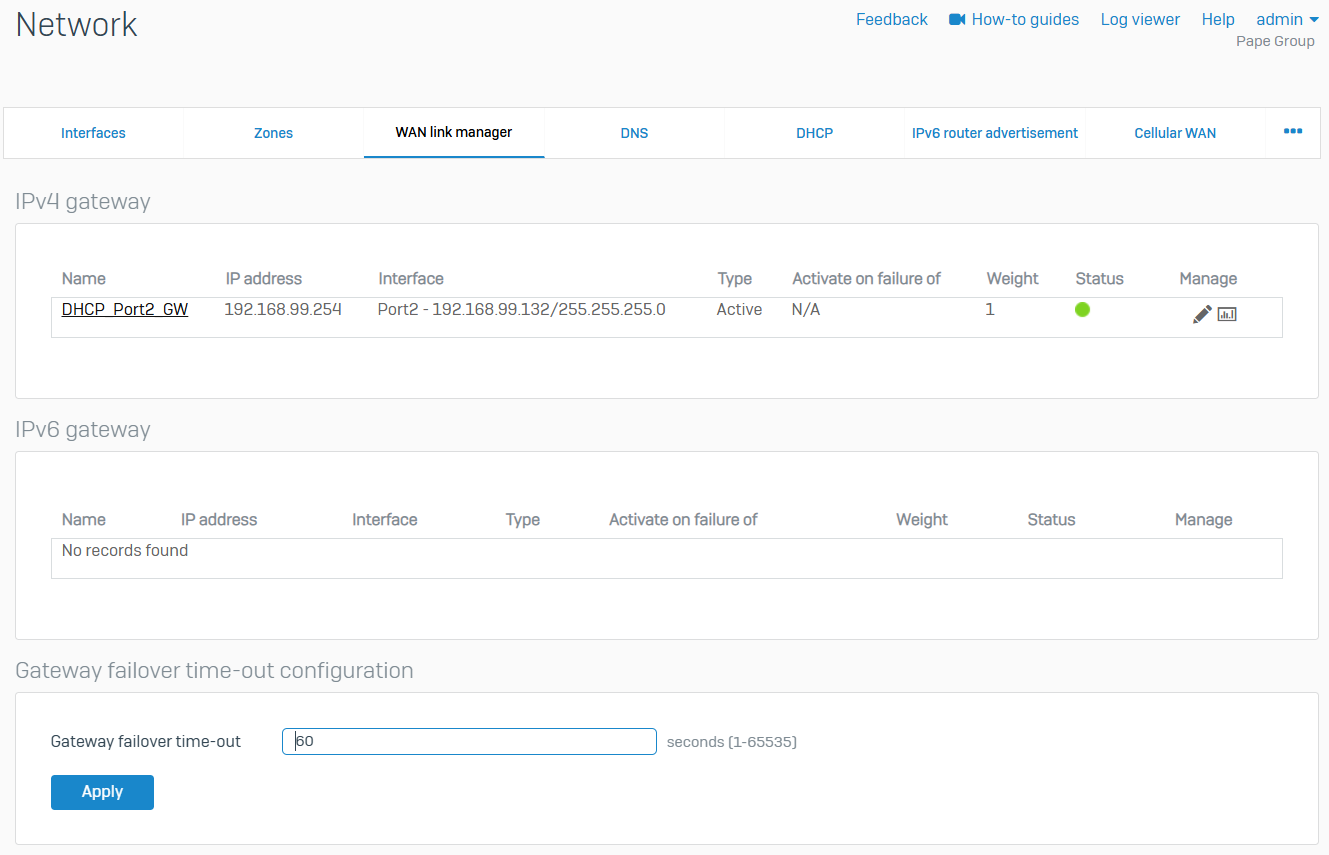Screen dimensions: 1329x855
Task: Open the Cellular WAN tab
Action: 1175,133
